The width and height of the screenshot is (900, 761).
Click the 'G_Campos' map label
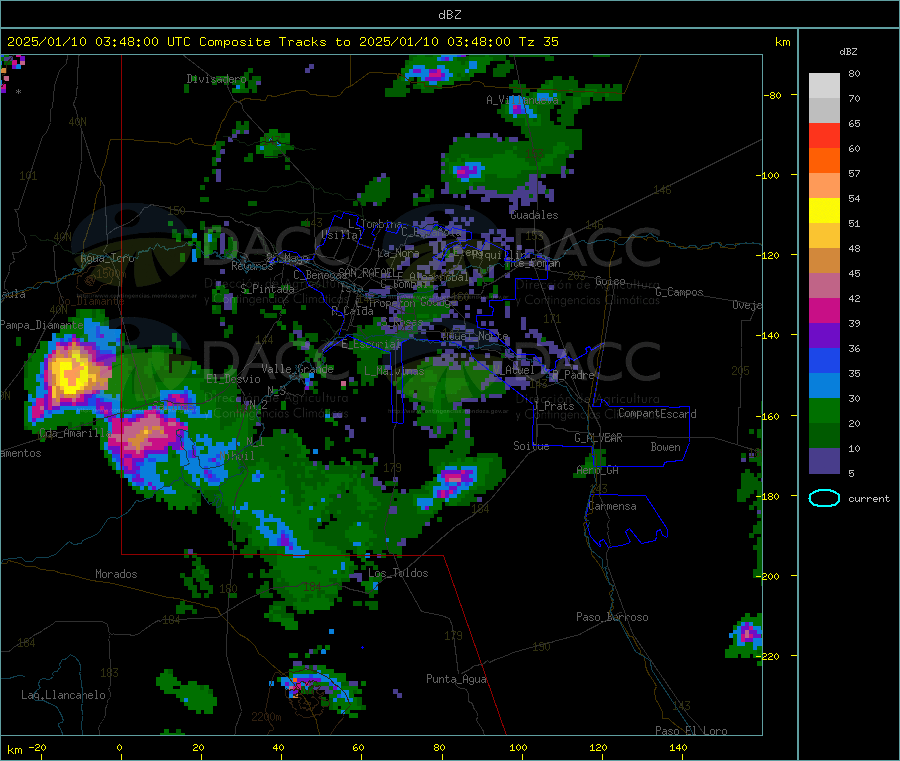pos(679,292)
